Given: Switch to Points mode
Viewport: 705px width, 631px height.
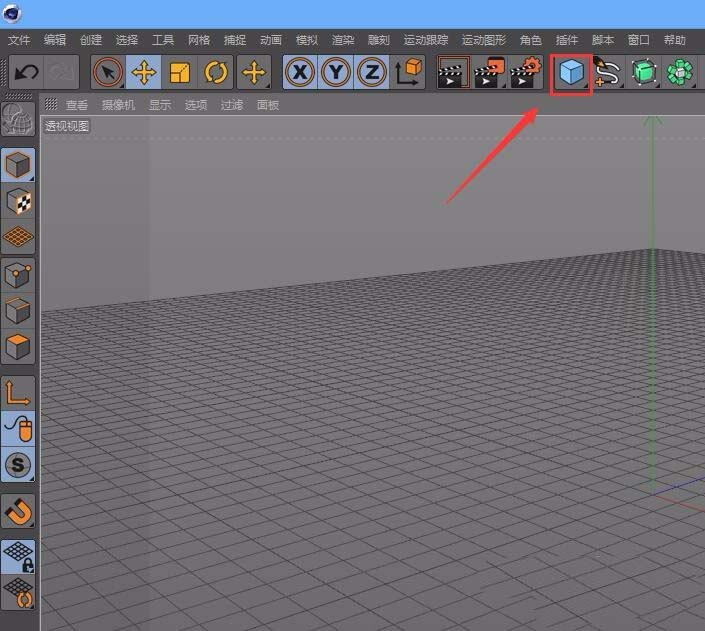Looking at the screenshot, I should (18, 275).
